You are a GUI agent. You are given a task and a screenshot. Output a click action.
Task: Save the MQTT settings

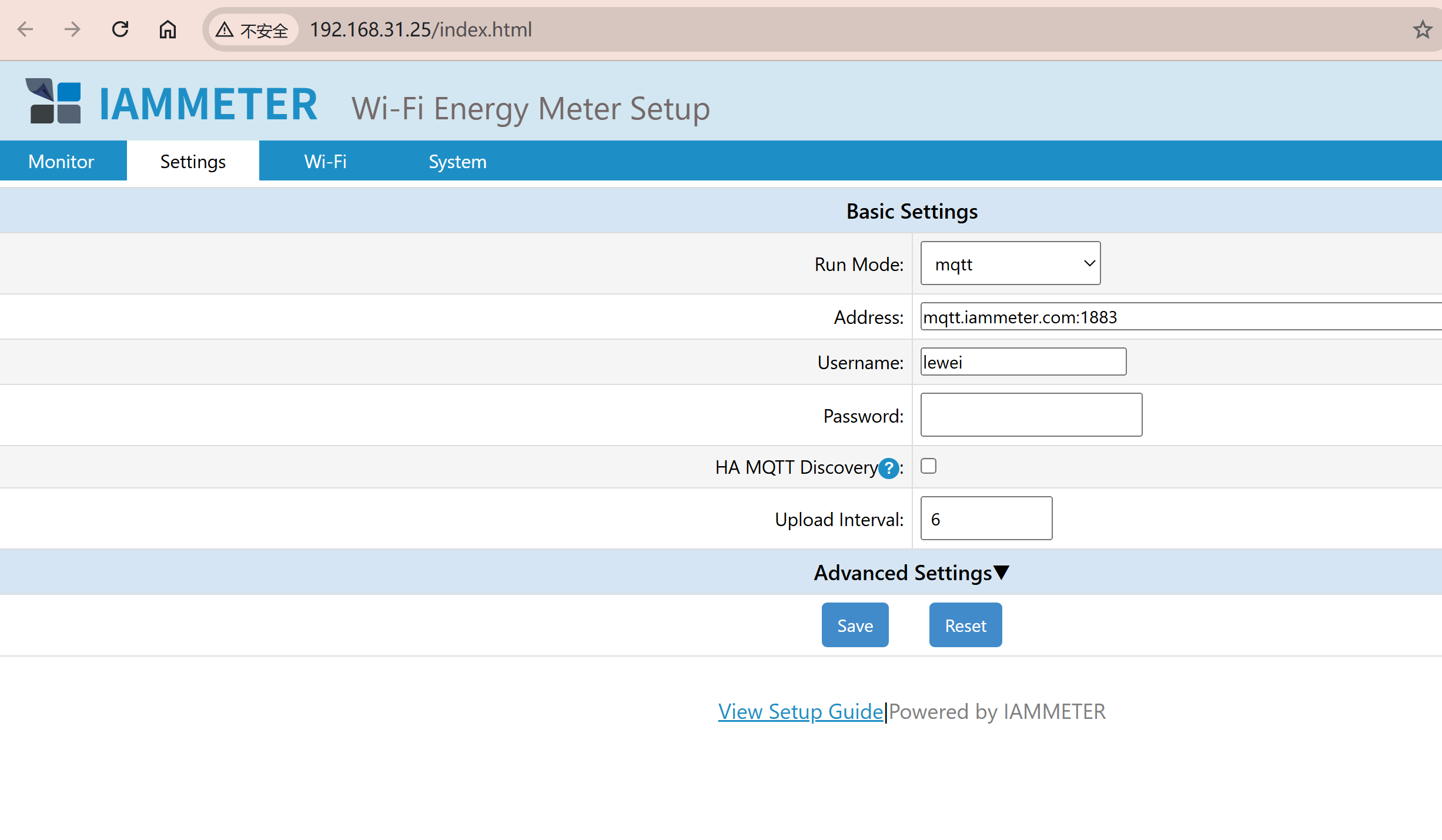click(855, 625)
